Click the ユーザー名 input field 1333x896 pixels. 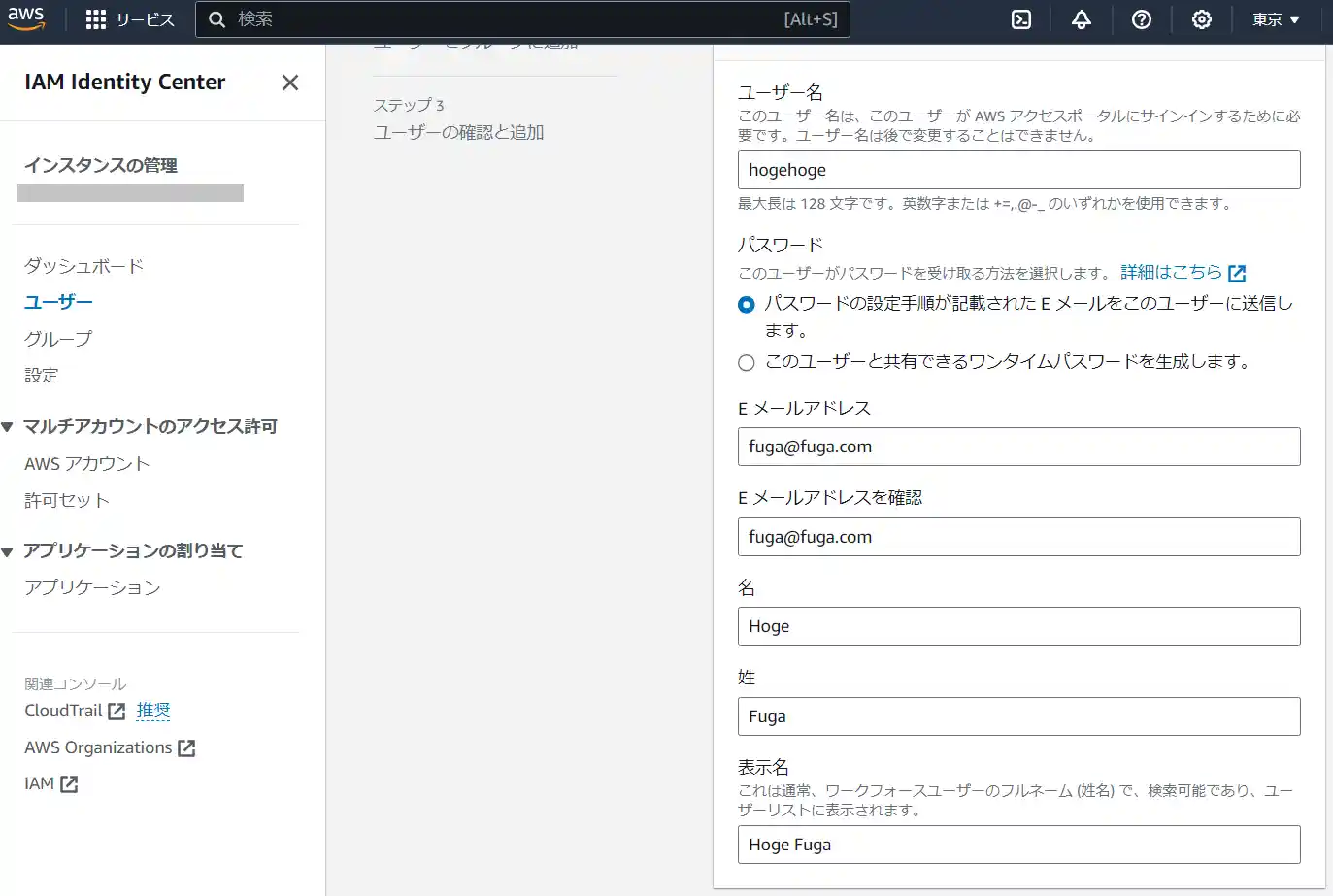[x=1018, y=170]
